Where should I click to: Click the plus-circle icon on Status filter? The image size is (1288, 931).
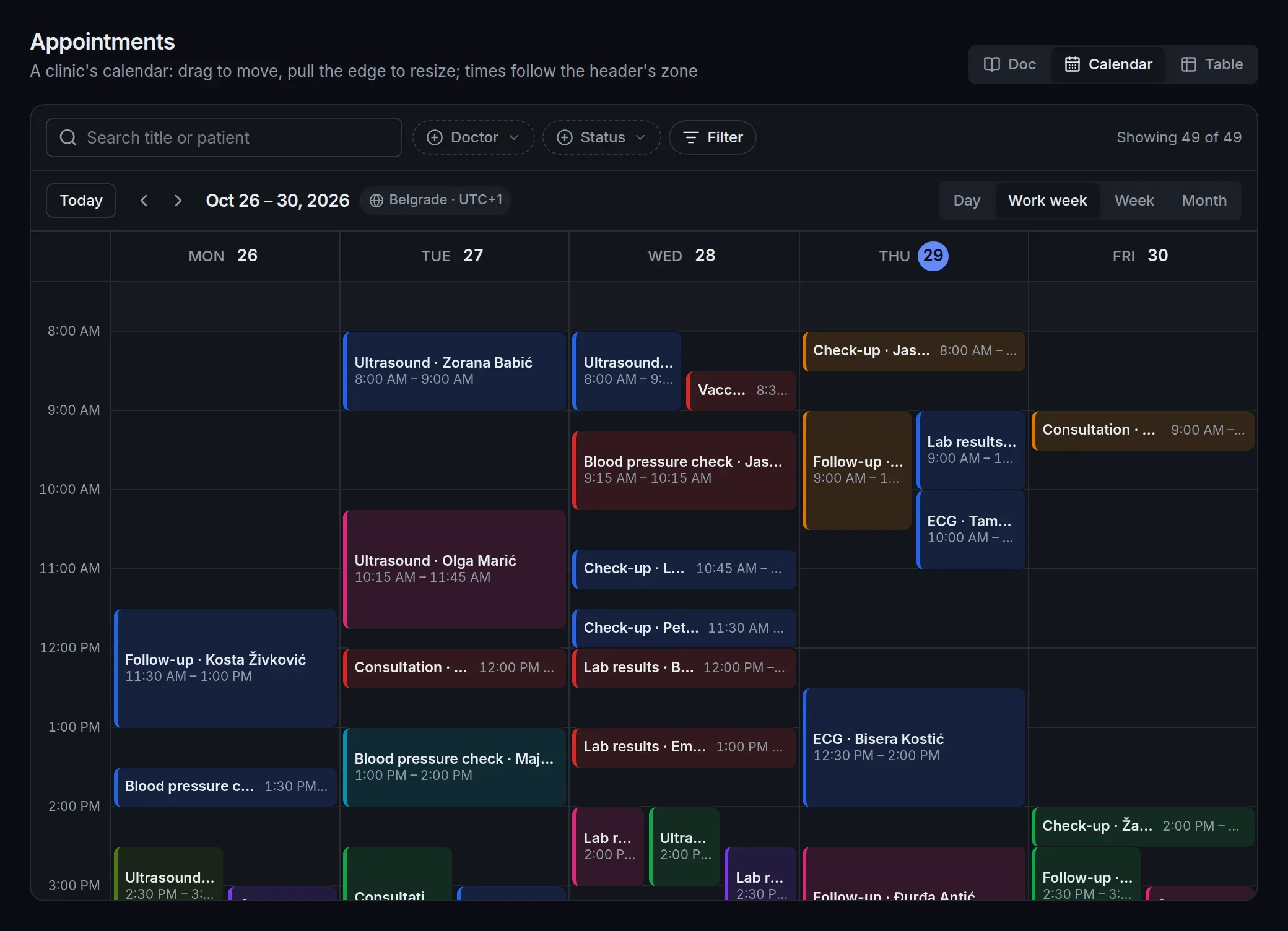pyautogui.click(x=564, y=137)
